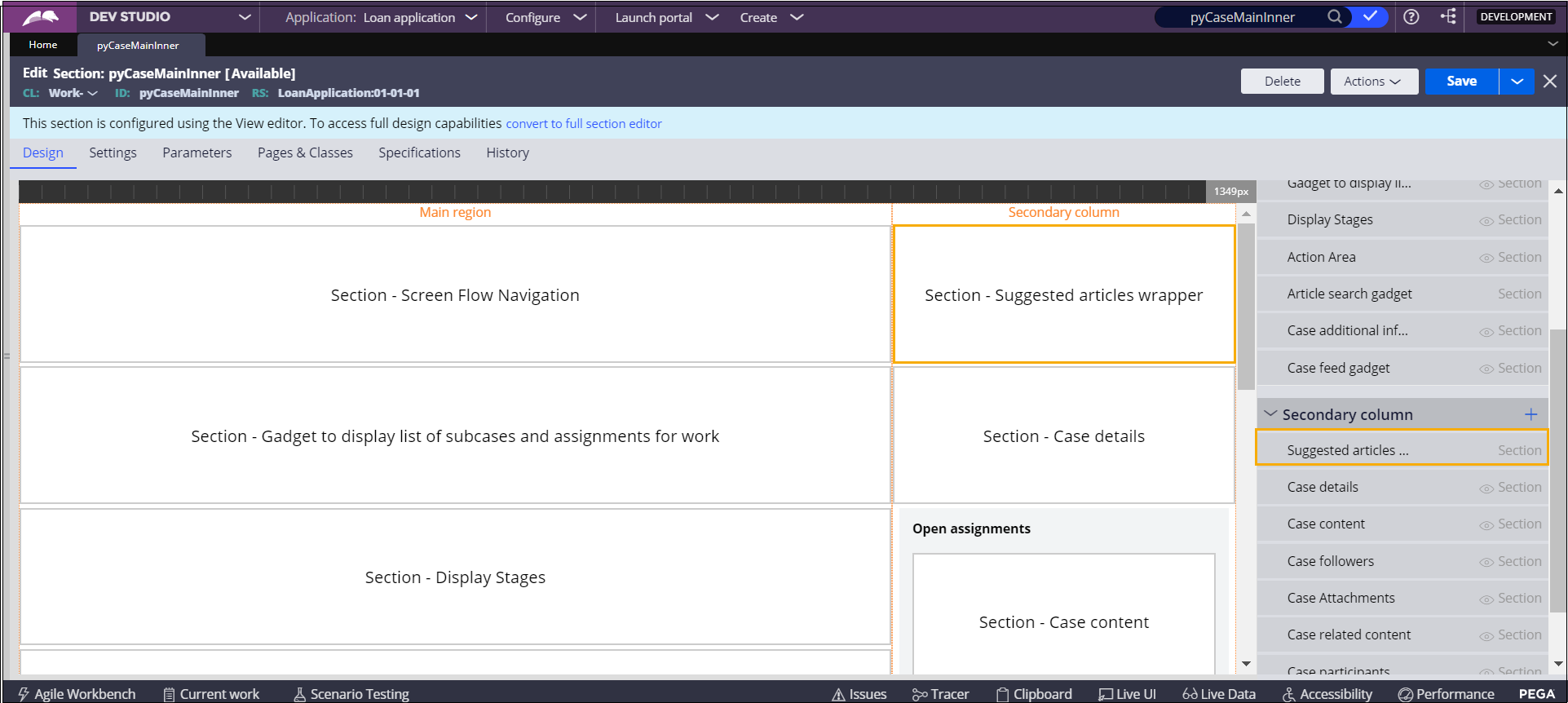
Task: Open Accessibility tool in footer
Action: coord(1327,694)
